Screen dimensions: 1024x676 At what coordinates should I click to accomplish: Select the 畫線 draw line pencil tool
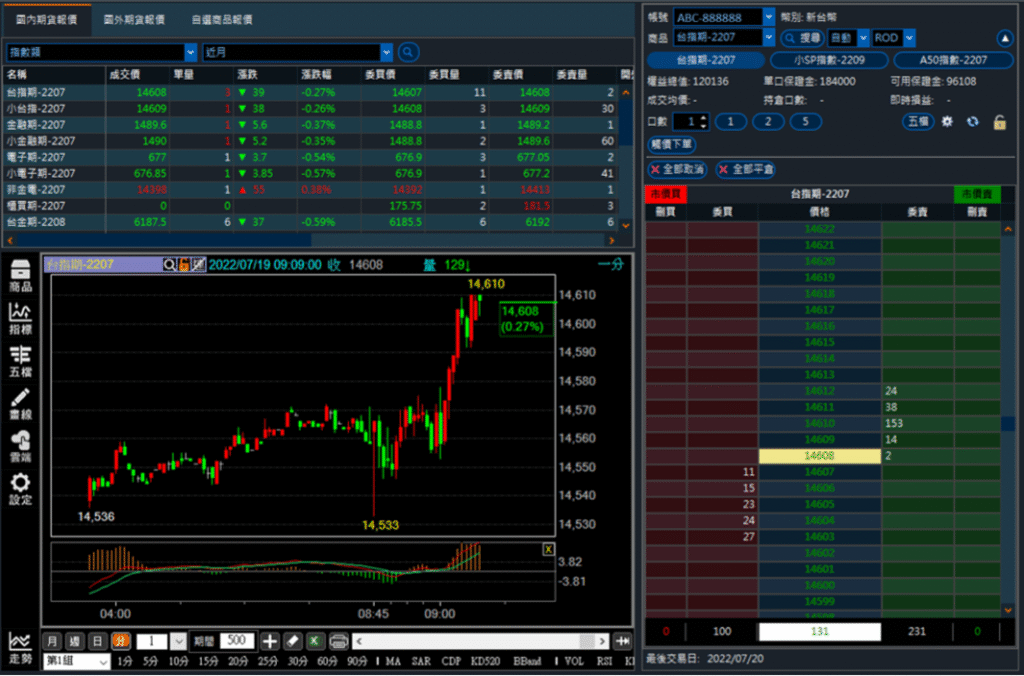20,405
